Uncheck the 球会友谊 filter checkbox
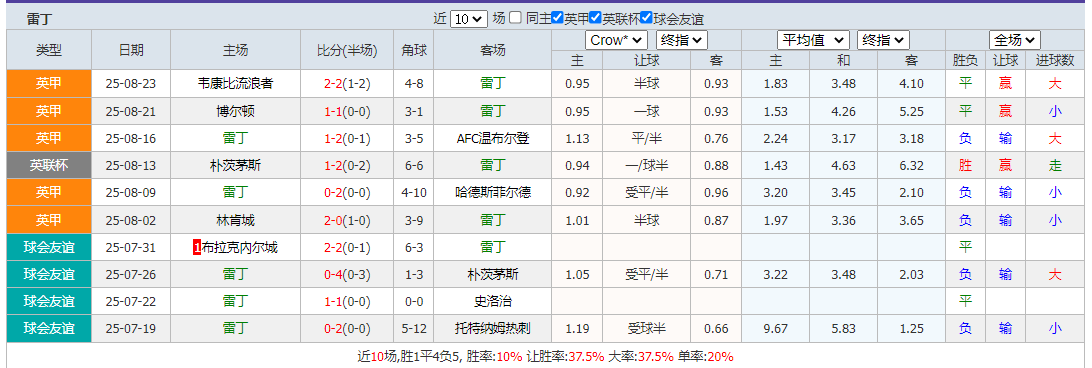The width and height of the screenshot is (1092, 368). (646, 18)
